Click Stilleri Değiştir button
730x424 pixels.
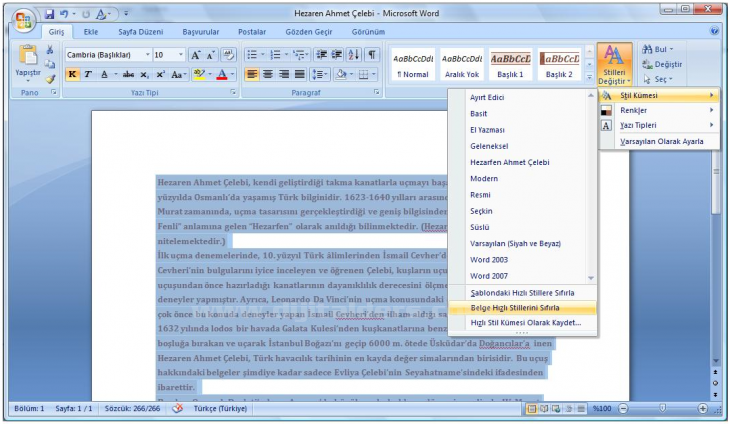tap(615, 64)
